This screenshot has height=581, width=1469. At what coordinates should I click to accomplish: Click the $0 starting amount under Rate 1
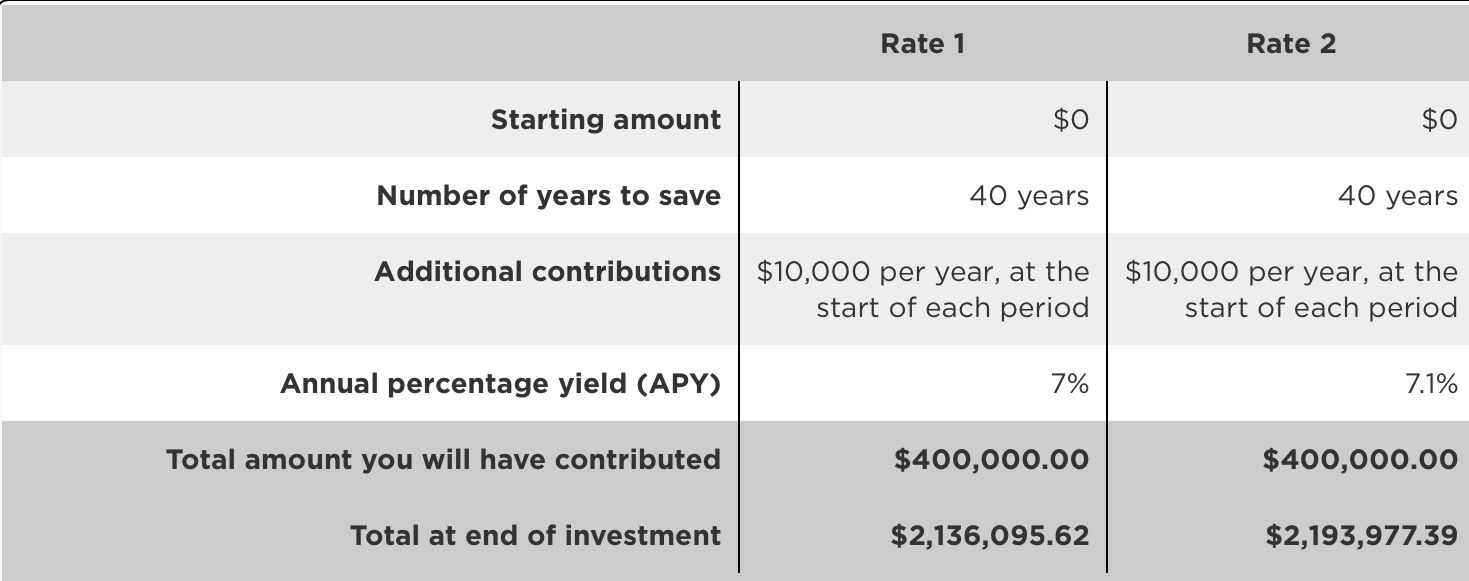pos(1070,120)
